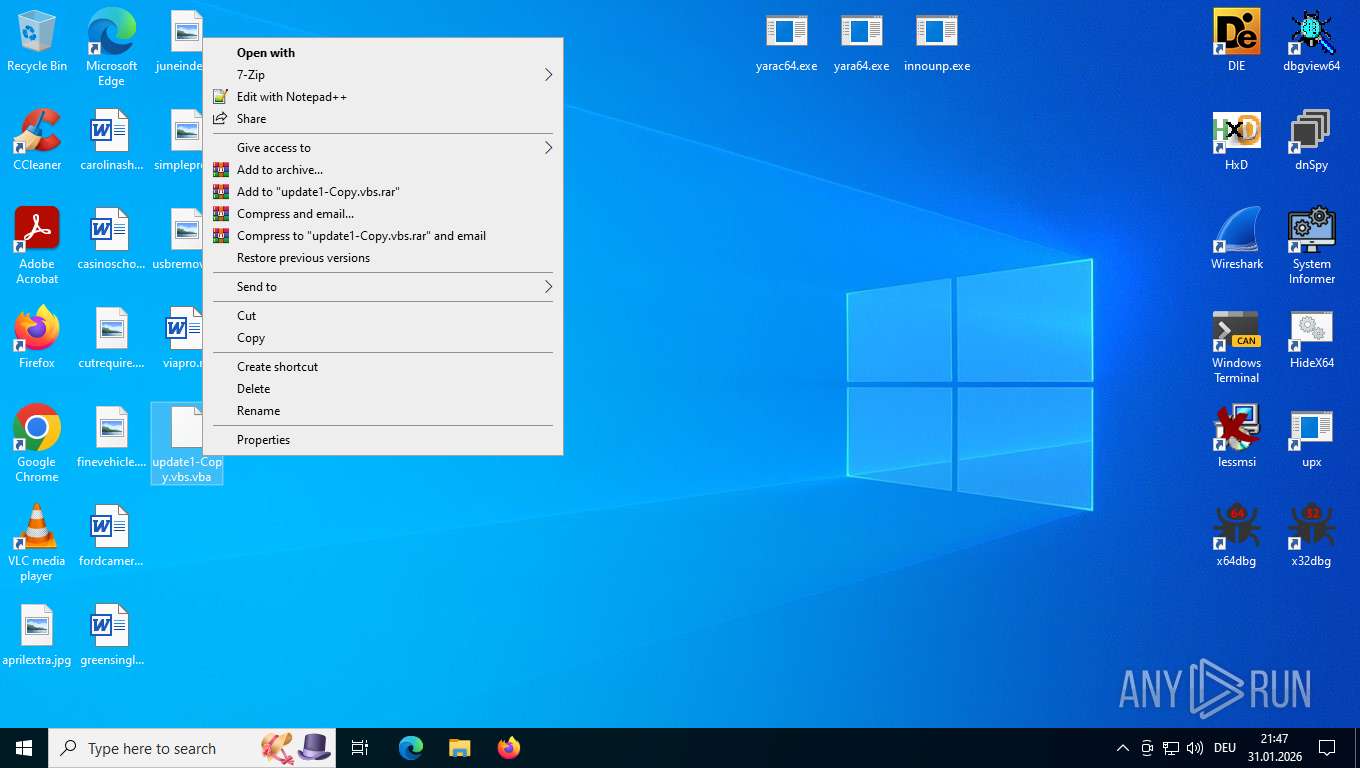This screenshot has width=1360, height=768.
Task: Launch the CCleaner desktop shortcut
Action: coord(37,140)
